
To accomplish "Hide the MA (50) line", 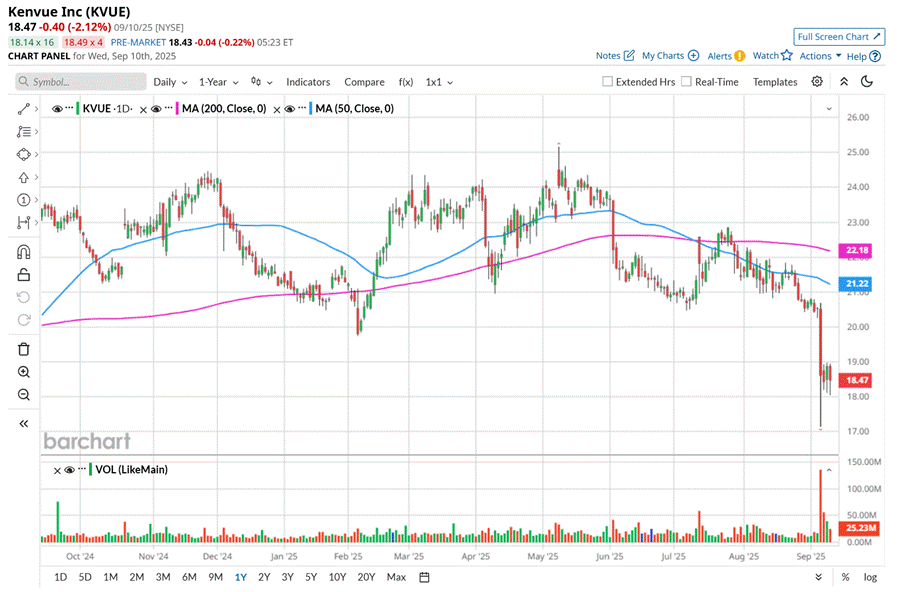I will coord(289,109).
